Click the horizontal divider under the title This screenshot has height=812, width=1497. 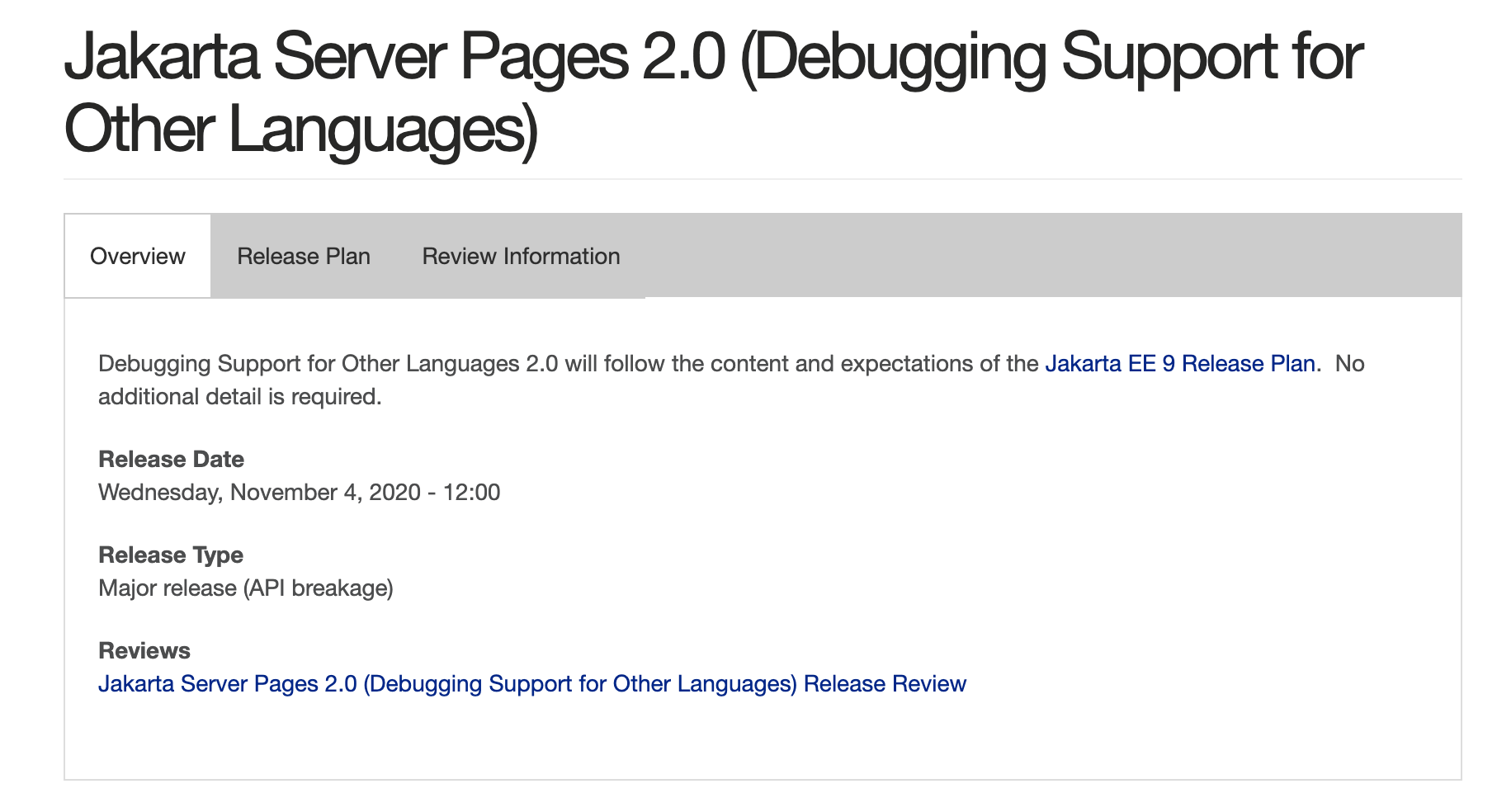(x=743, y=178)
